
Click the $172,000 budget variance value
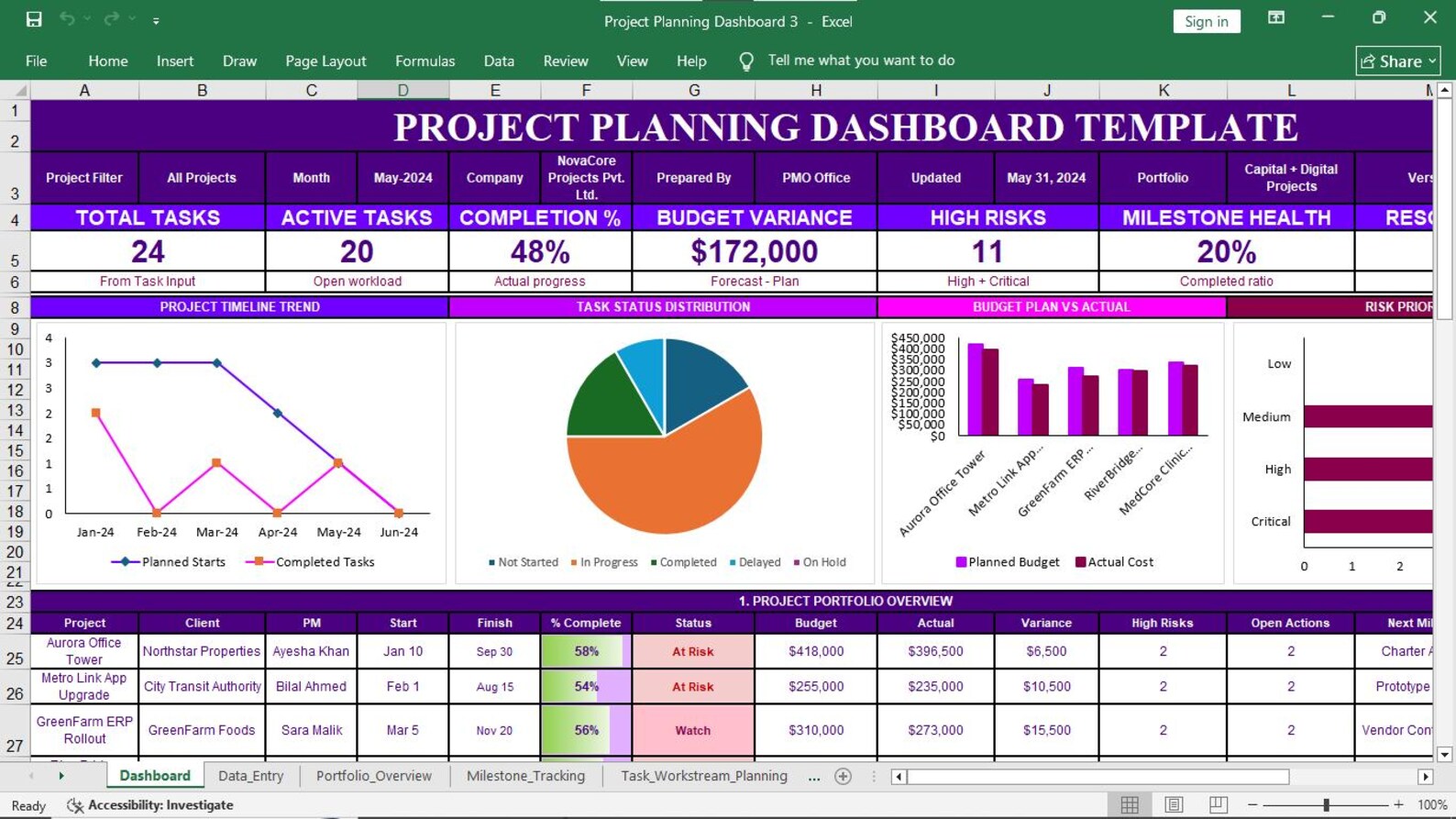pos(755,251)
